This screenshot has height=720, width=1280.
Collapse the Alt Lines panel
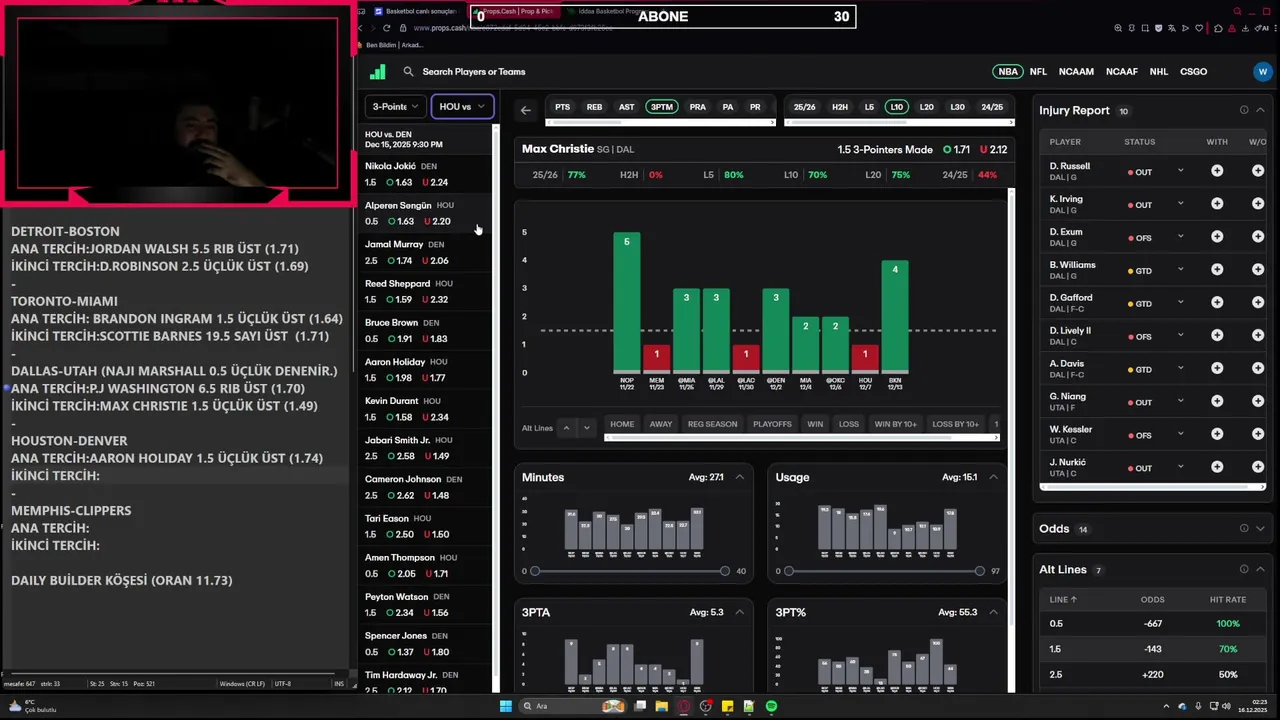1260,569
